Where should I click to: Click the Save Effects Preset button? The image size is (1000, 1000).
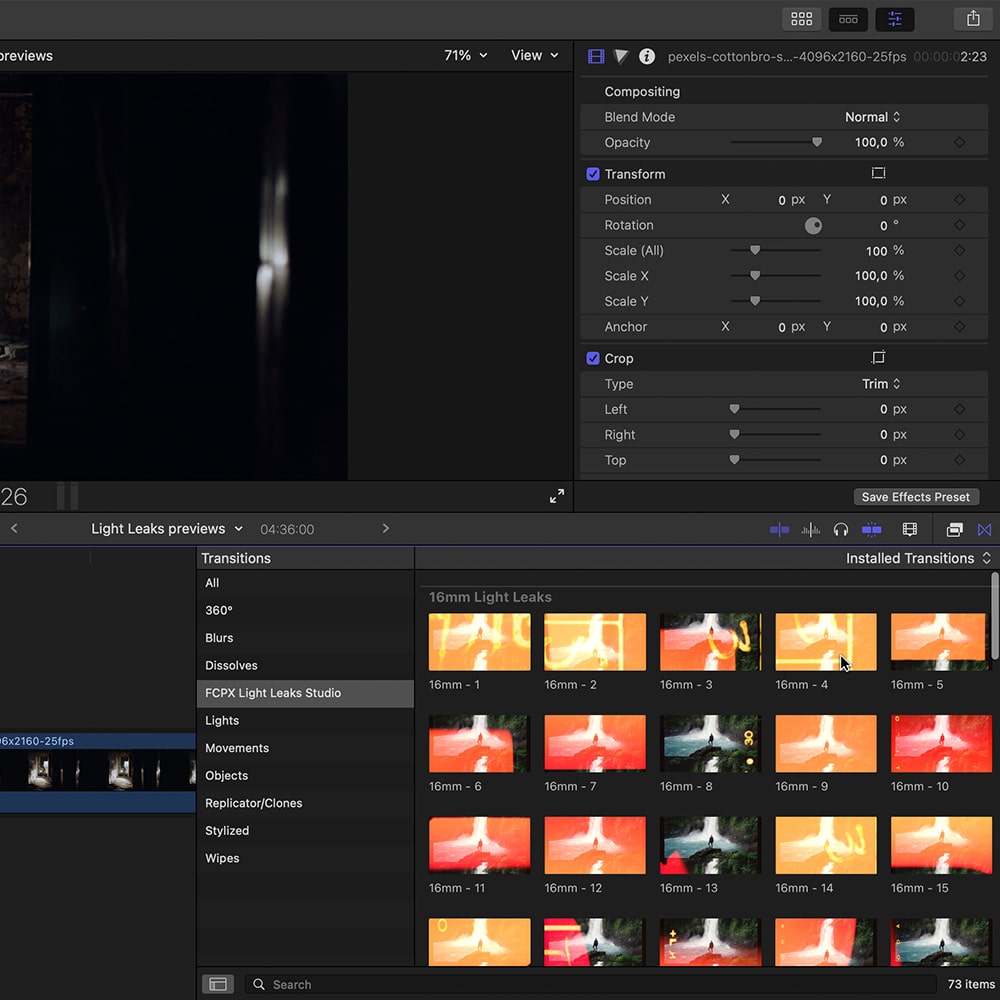tap(915, 497)
